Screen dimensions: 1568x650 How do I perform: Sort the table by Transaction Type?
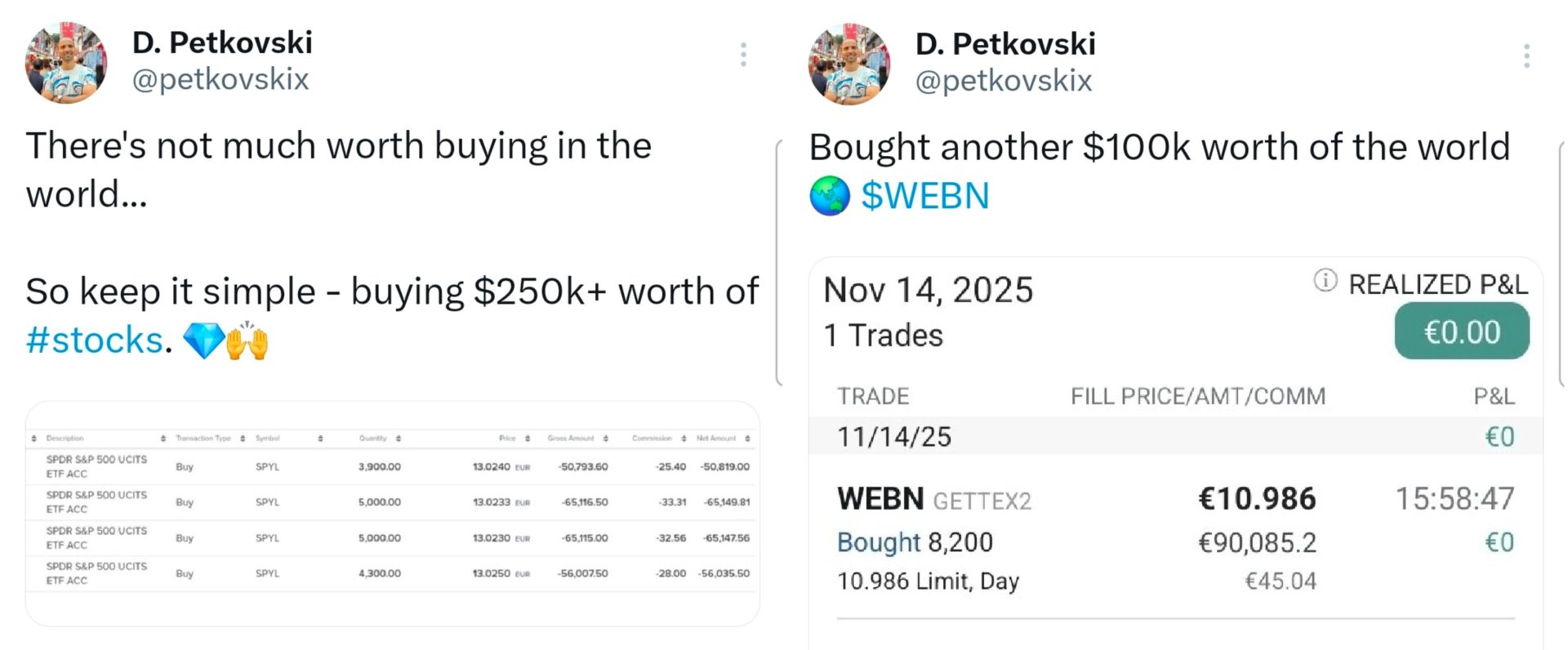point(243,438)
